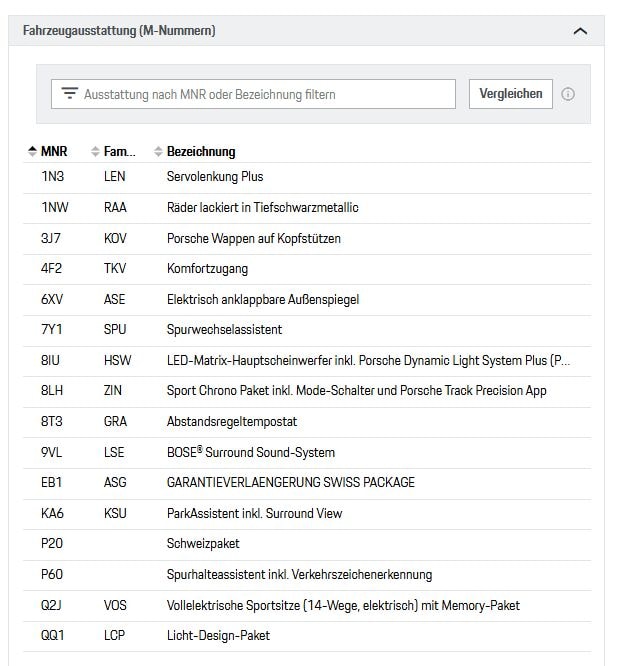Click the filter icon in search box
Screen dimensions: 628x666
coord(70,93)
